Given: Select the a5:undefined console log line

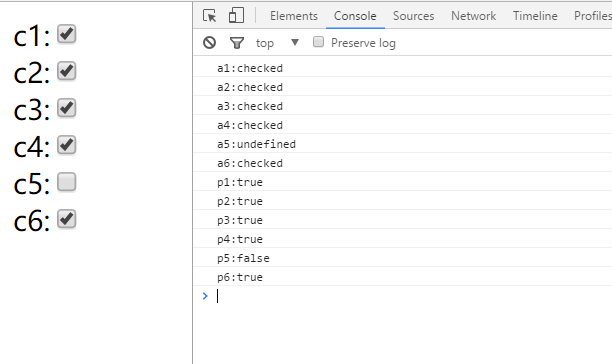Looking at the screenshot, I should coord(402,144).
